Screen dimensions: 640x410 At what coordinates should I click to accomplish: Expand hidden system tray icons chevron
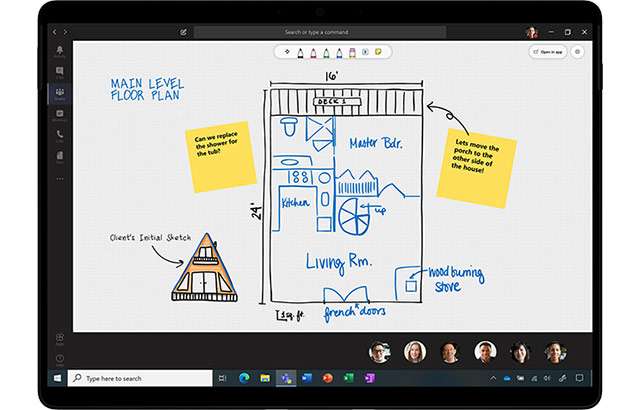coord(493,378)
